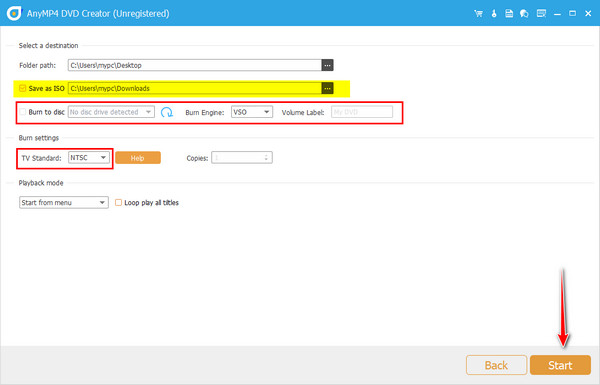Click the "Select a destination" section label
The image size is (600, 385).
pos(49,46)
